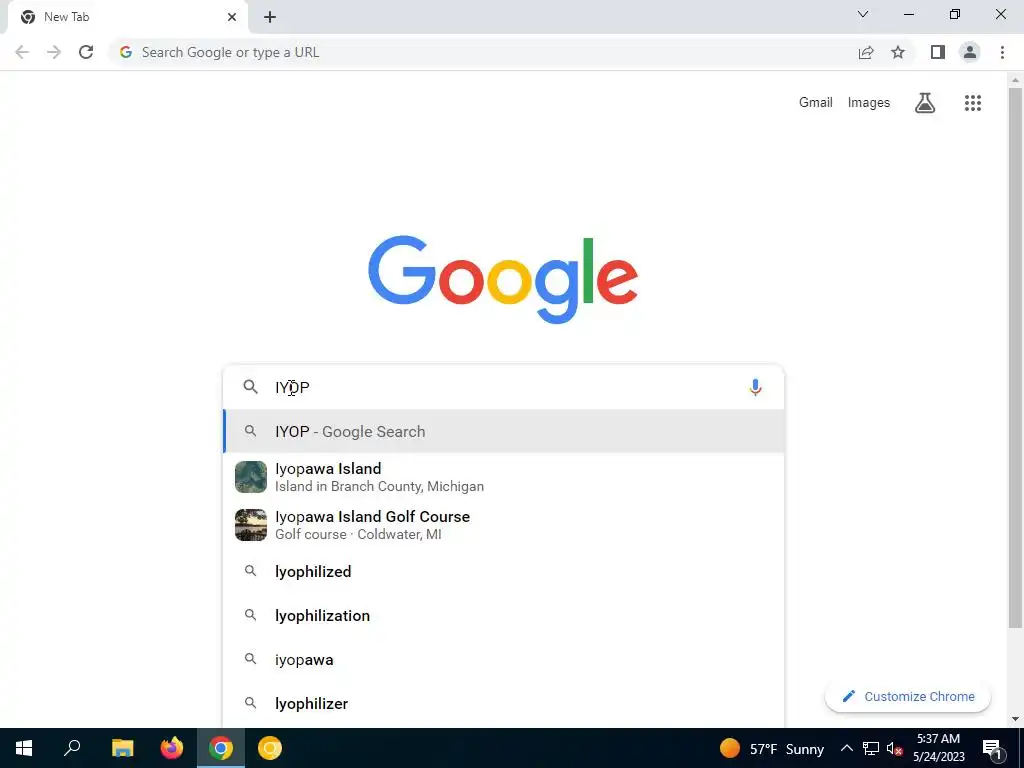The width and height of the screenshot is (1024, 768).
Task: Open Chrome three-dot menu
Action: (1002, 52)
